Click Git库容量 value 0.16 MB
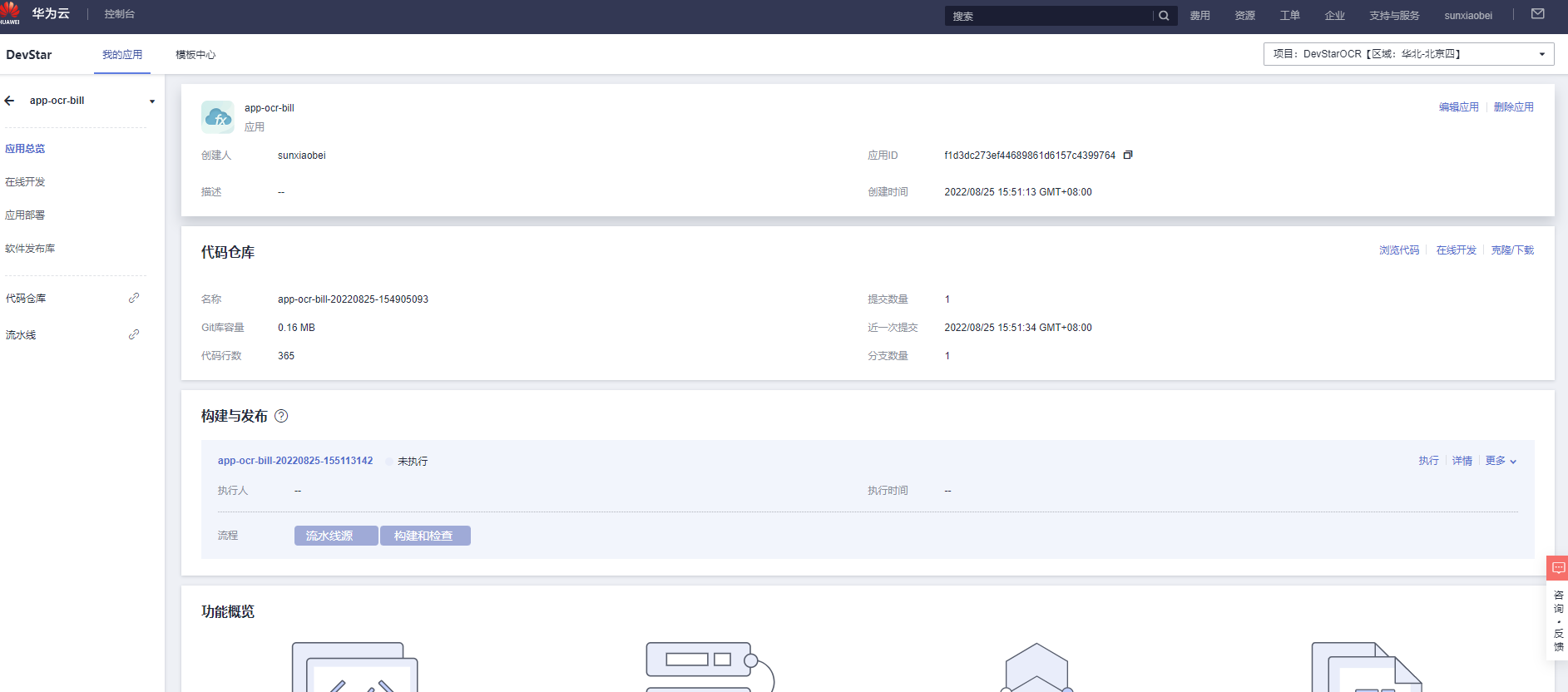This screenshot has width=1568, height=692. [x=296, y=328]
